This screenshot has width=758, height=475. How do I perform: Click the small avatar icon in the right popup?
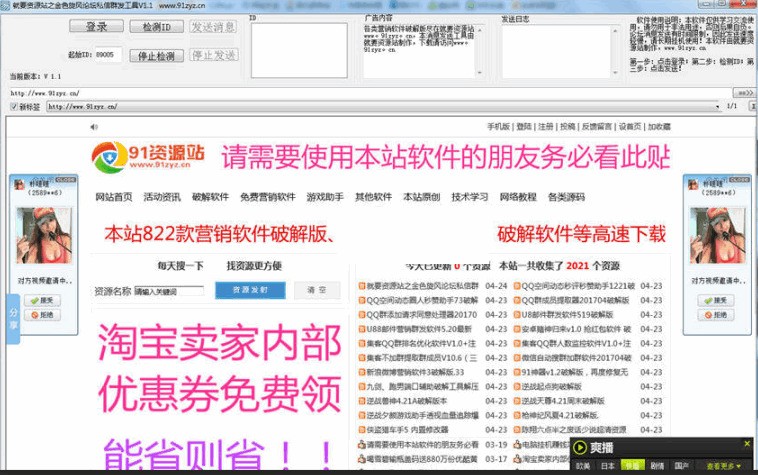(693, 185)
